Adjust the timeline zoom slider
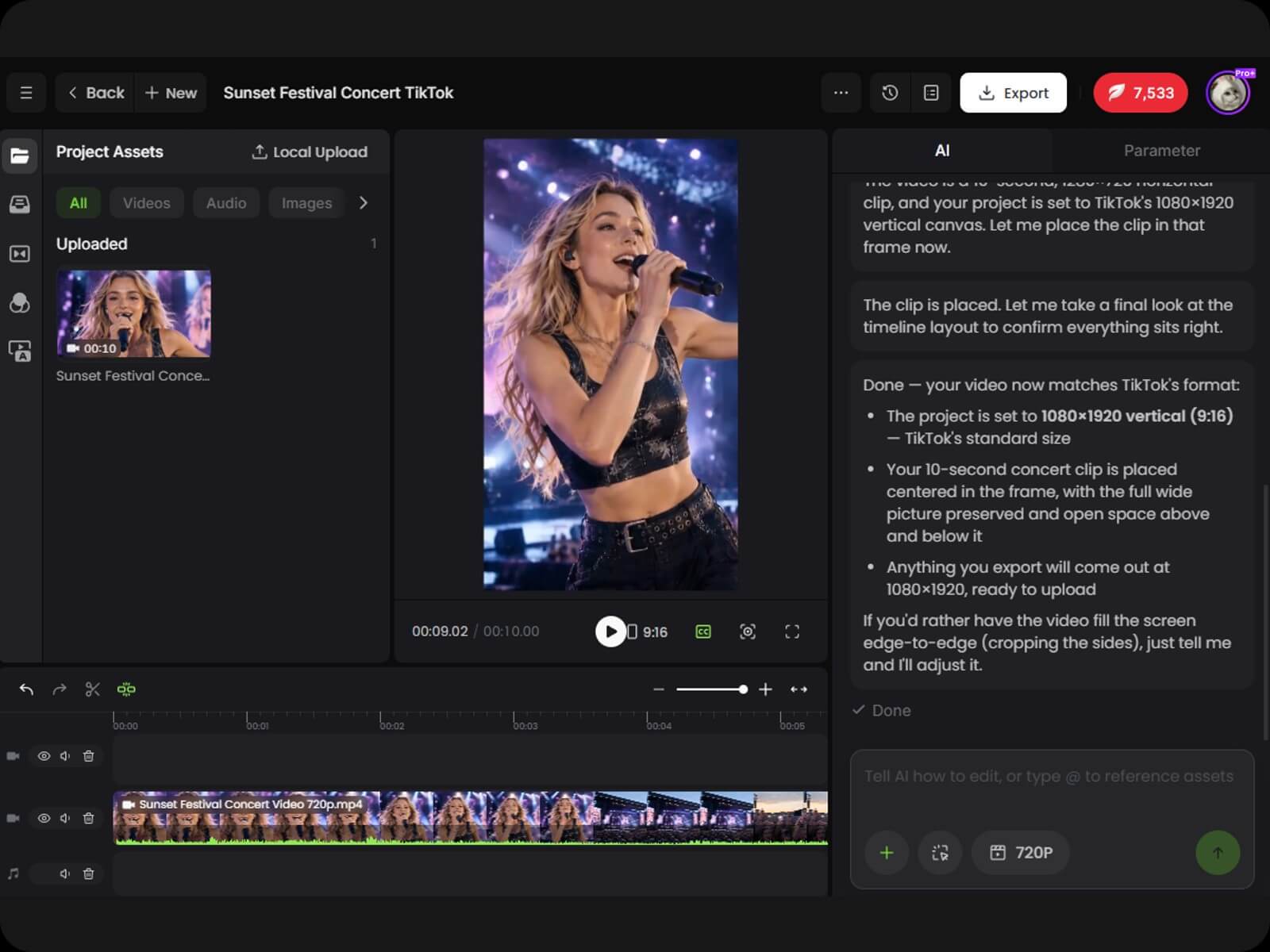This screenshot has width=1270, height=952. point(712,689)
